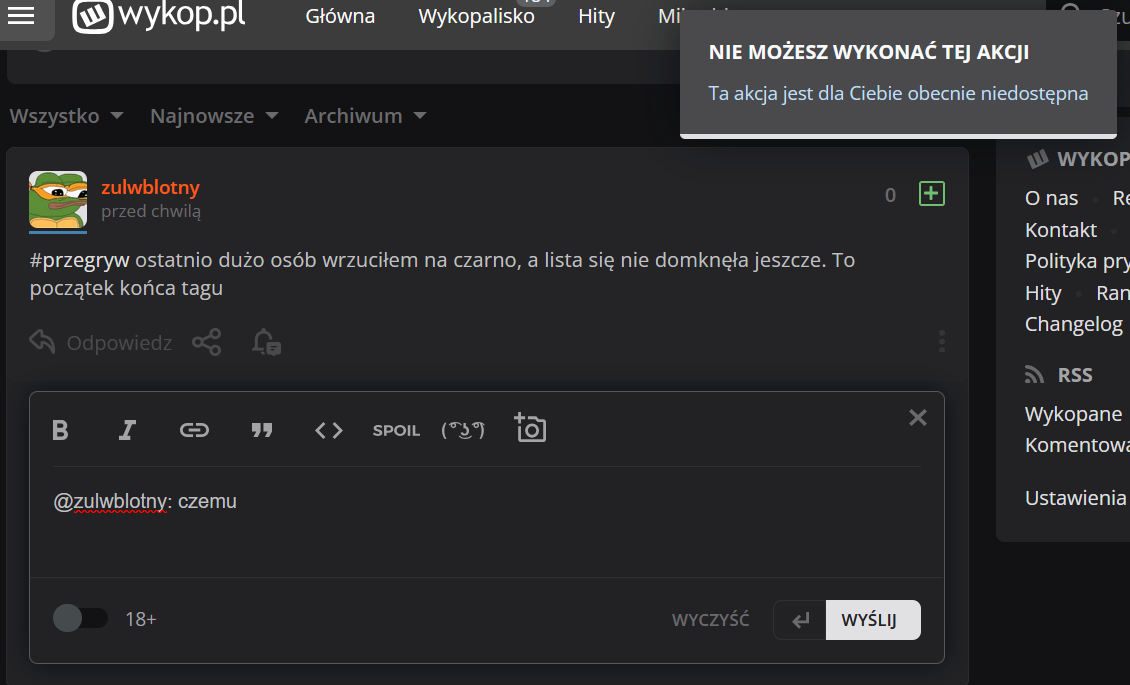Attach a photo with the camera icon
This screenshot has height=685, width=1130.
530,429
